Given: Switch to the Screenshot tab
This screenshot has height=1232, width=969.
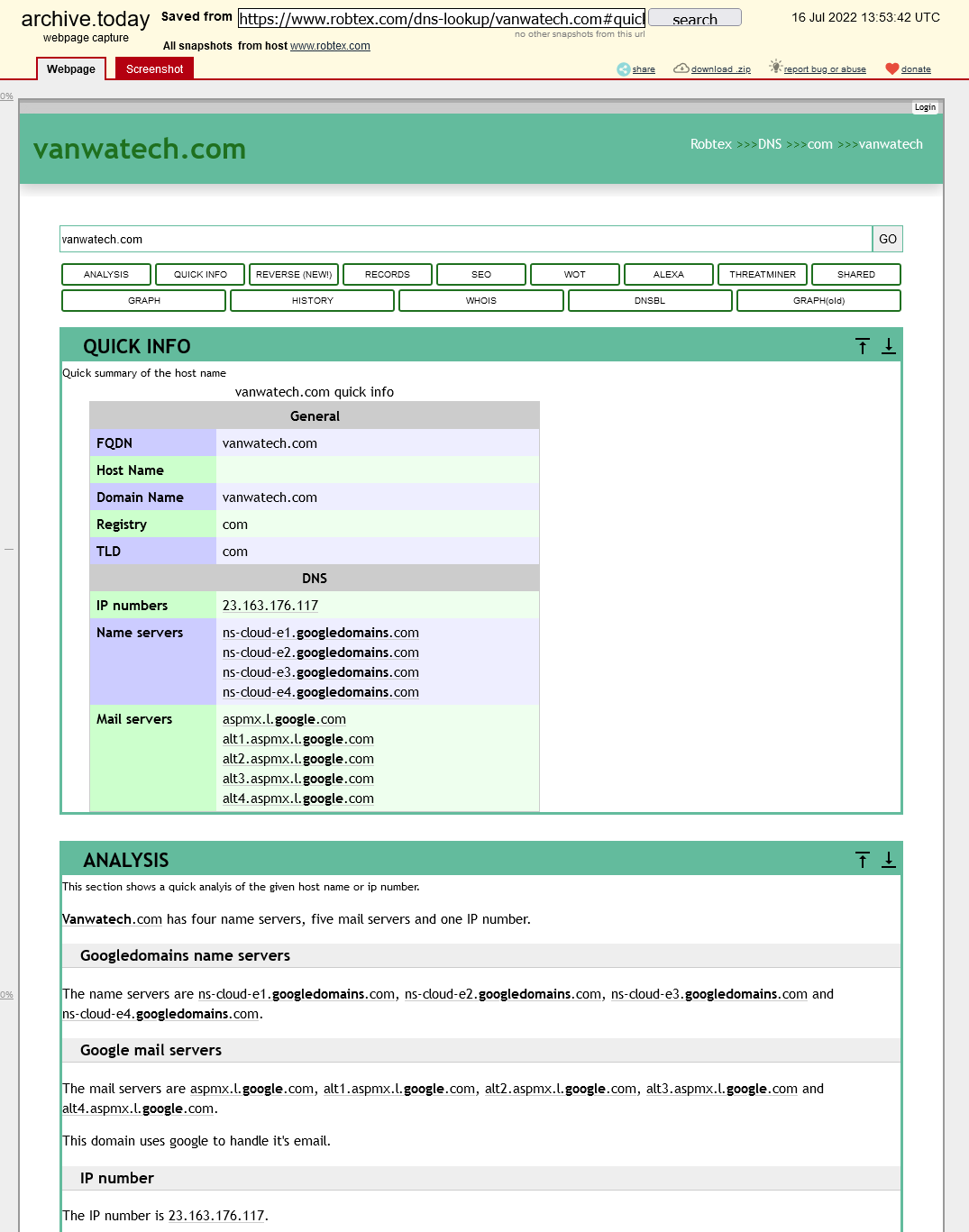Looking at the screenshot, I should (x=154, y=69).
